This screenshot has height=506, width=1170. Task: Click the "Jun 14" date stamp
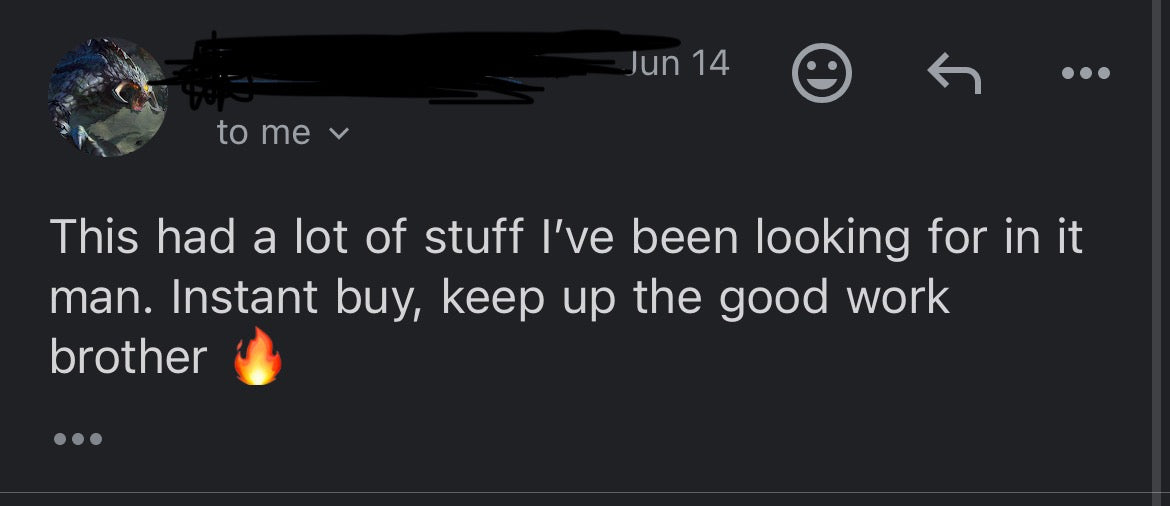pos(679,63)
